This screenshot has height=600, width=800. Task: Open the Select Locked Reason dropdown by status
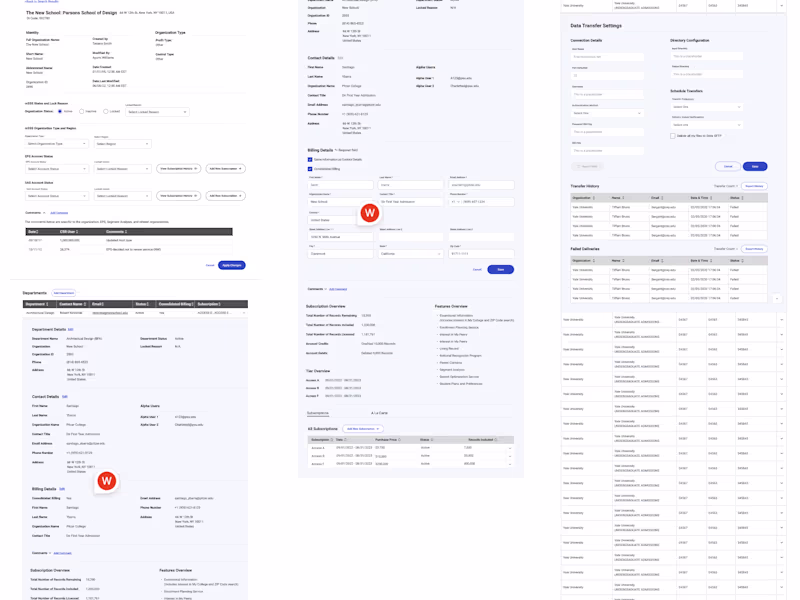tap(157, 112)
